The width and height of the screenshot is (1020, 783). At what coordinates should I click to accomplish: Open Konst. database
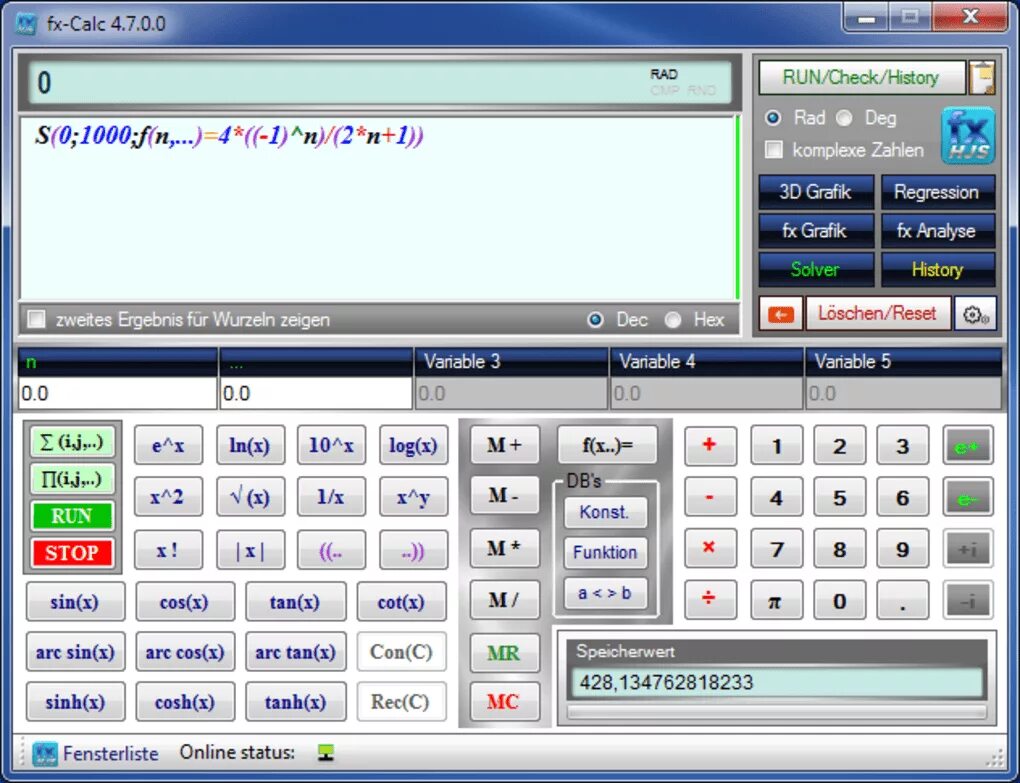coord(605,512)
